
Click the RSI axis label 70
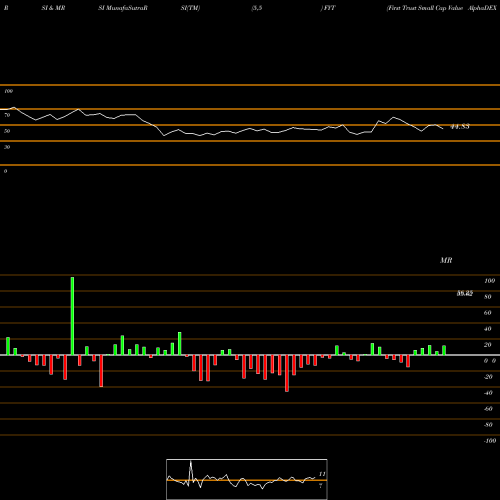pyautogui.click(x=7, y=115)
